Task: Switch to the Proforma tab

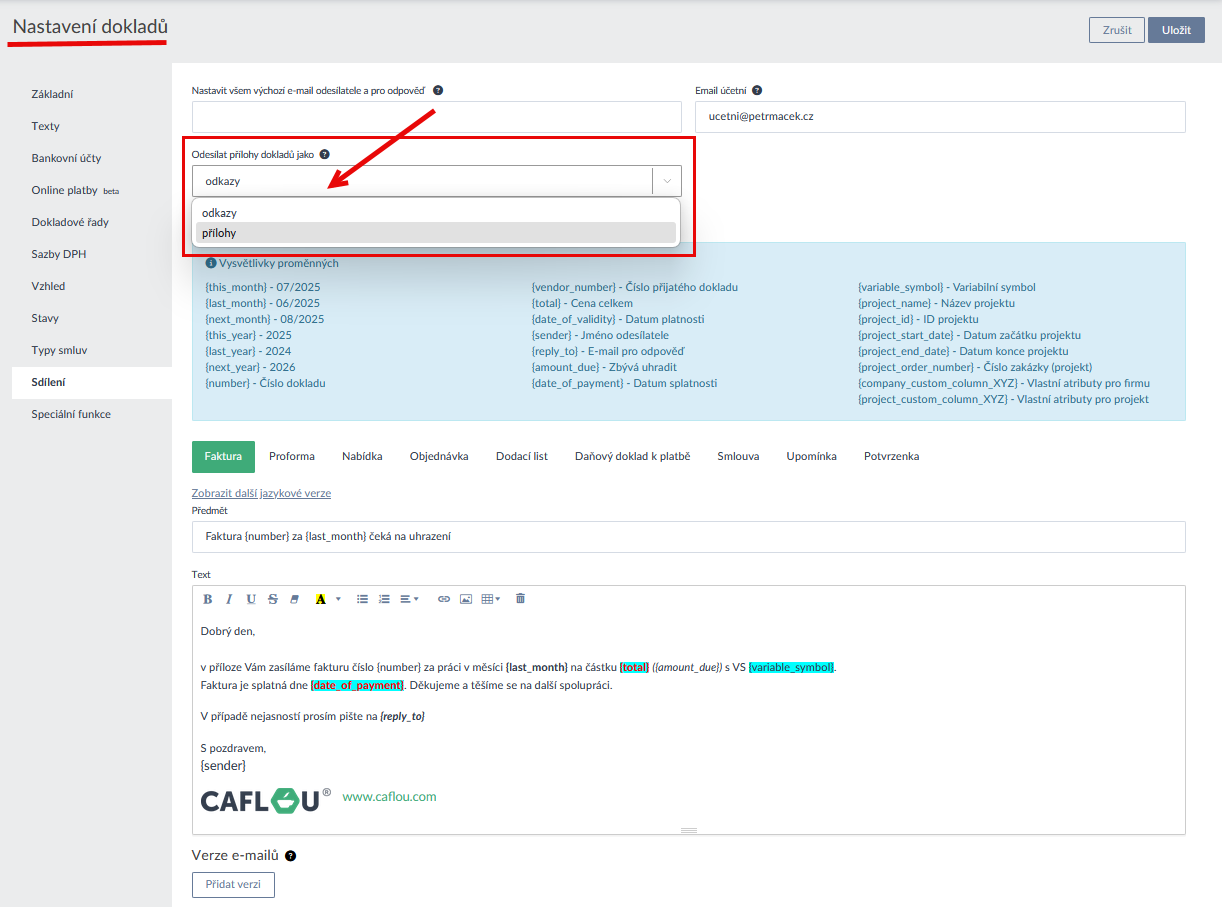Action: [292, 456]
